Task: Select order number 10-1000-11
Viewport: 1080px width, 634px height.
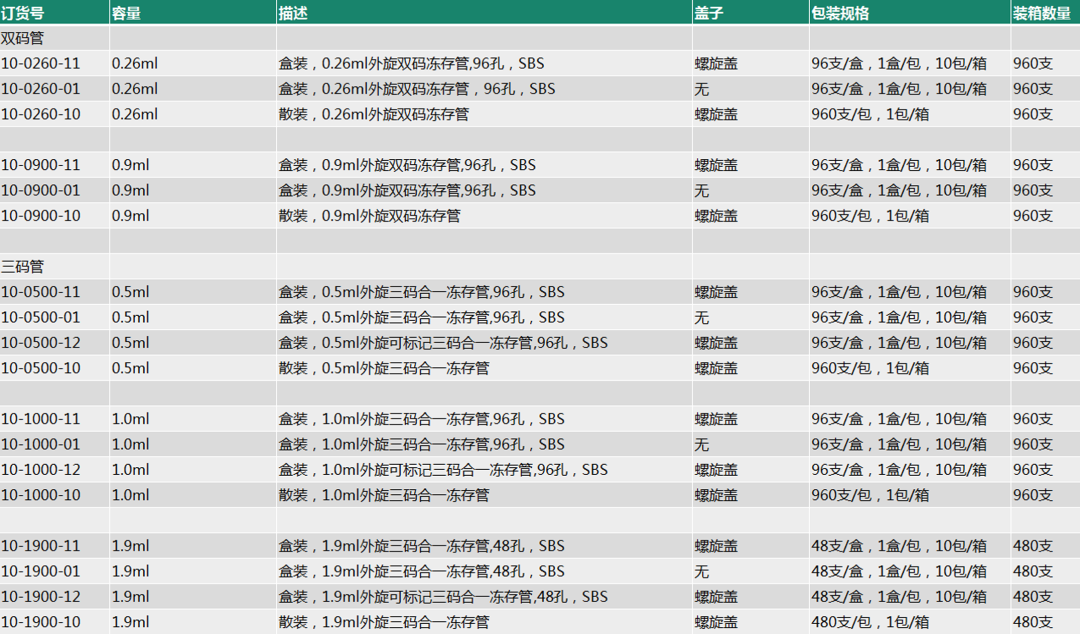Action: pos(41,419)
